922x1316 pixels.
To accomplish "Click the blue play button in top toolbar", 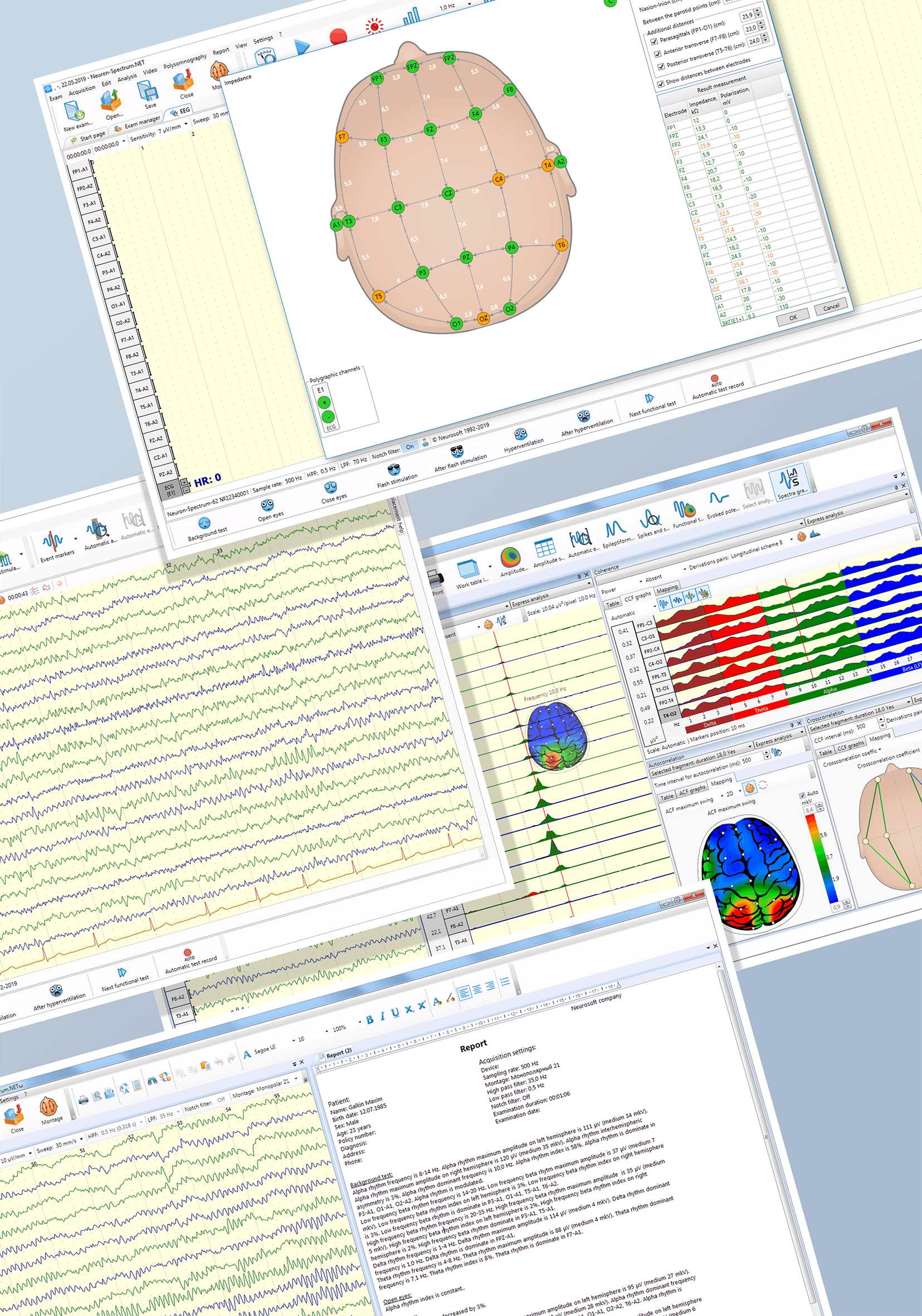I will (302, 46).
